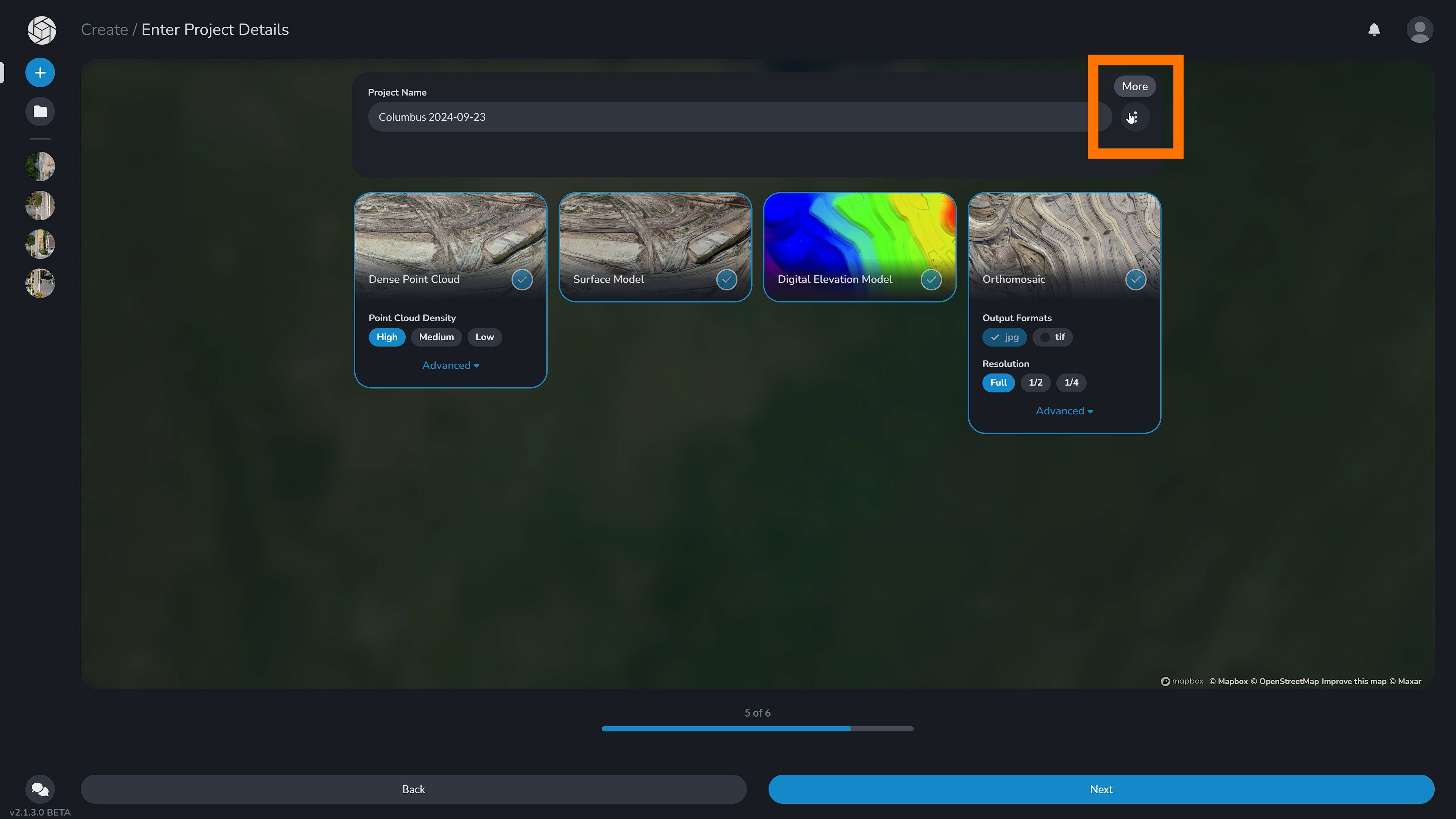
Task: Go back using the Create breadcrumb
Action: pyautogui.click(x=105, y=29)
